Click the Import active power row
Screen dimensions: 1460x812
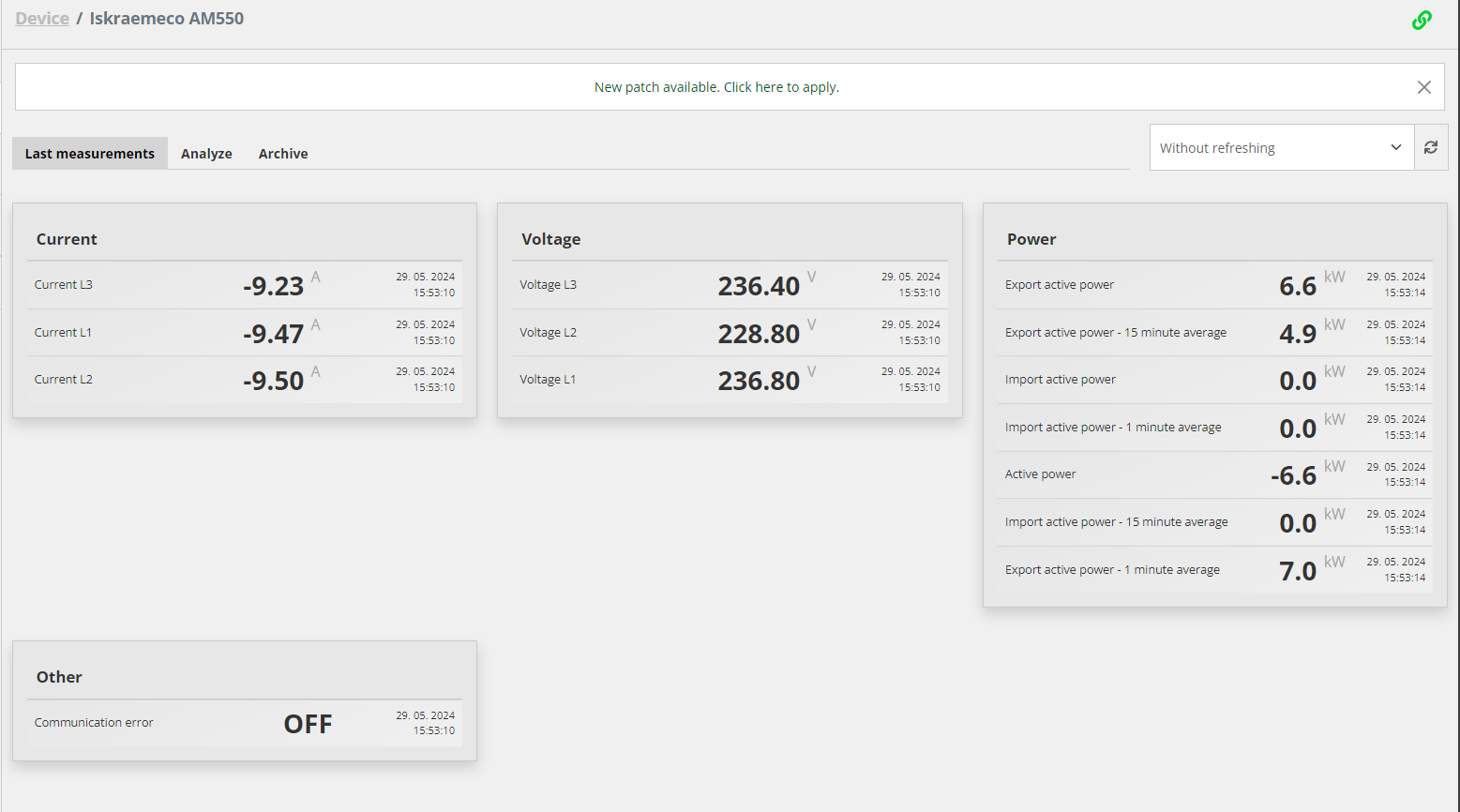1215,380
